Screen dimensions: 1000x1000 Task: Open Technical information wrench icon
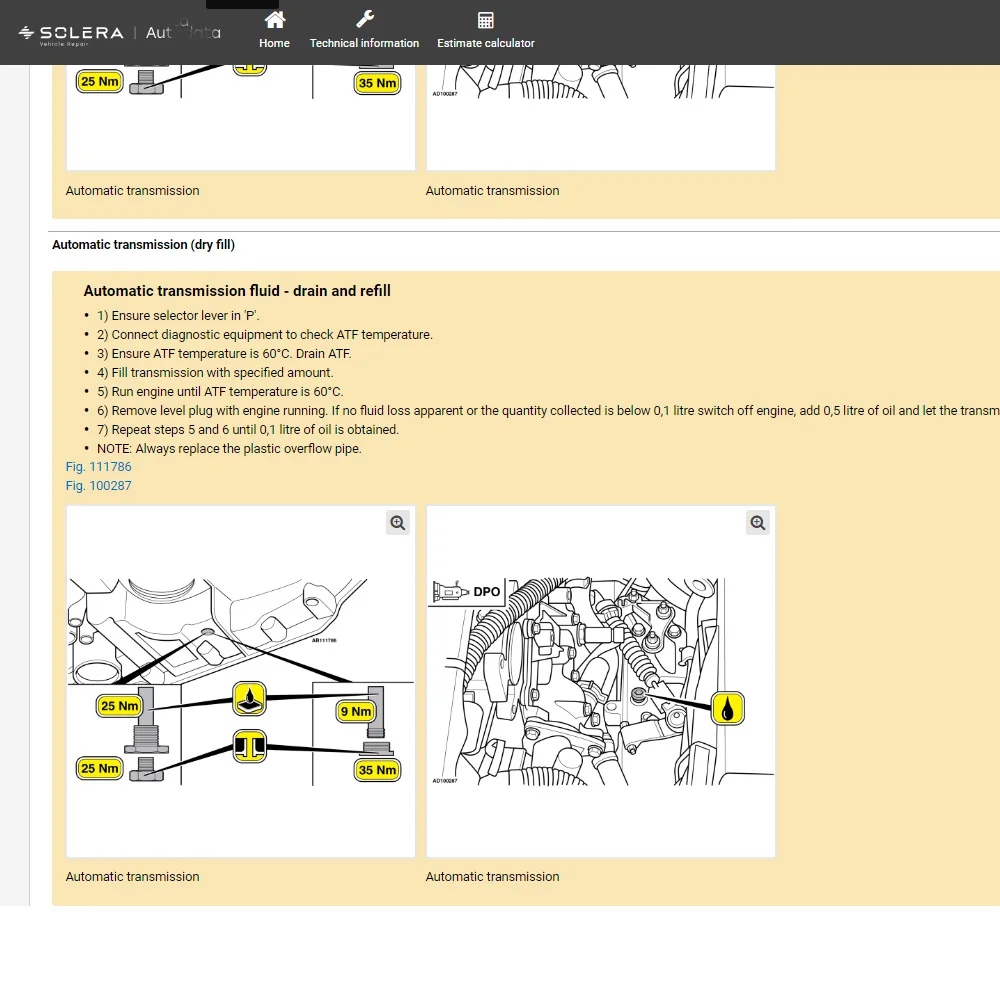pos(365,20)
